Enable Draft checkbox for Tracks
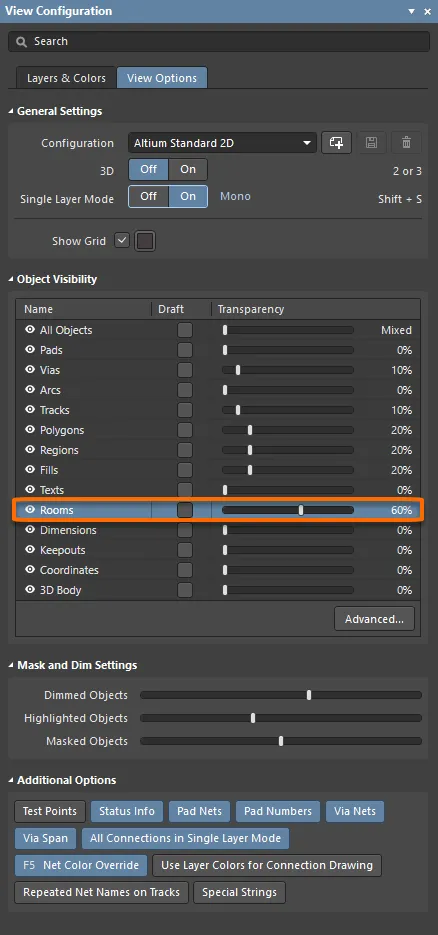 [x=185, y=410]
